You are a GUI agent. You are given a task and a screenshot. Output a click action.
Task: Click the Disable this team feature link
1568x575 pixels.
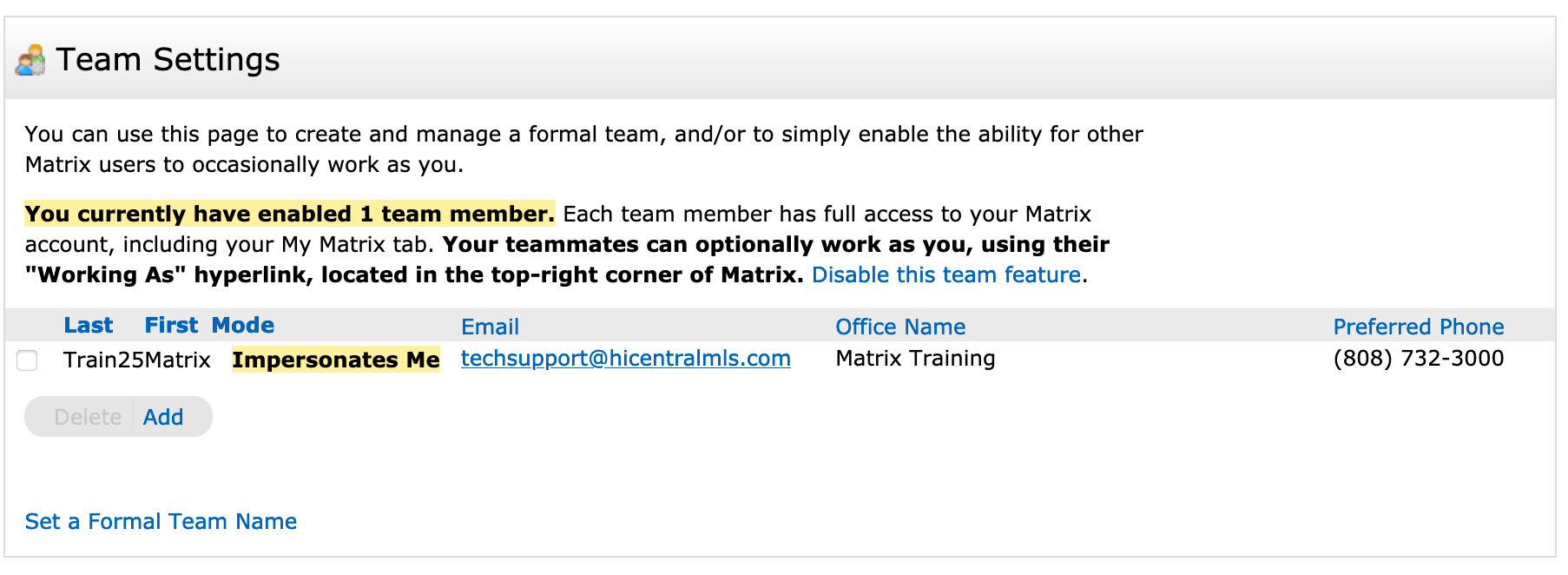[x=946, y=275]
